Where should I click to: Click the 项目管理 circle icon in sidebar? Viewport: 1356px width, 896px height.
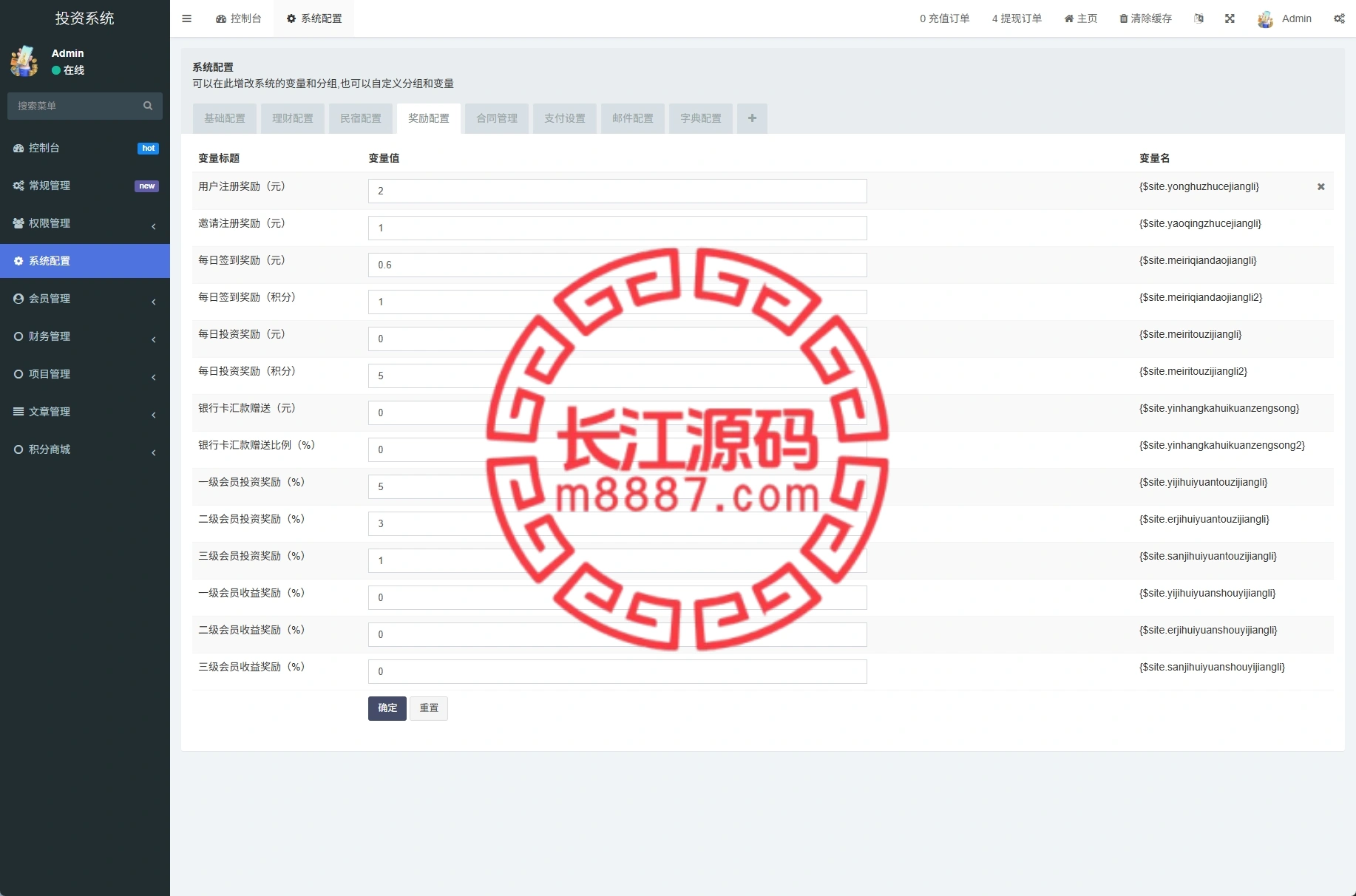[x=18, y=374]
